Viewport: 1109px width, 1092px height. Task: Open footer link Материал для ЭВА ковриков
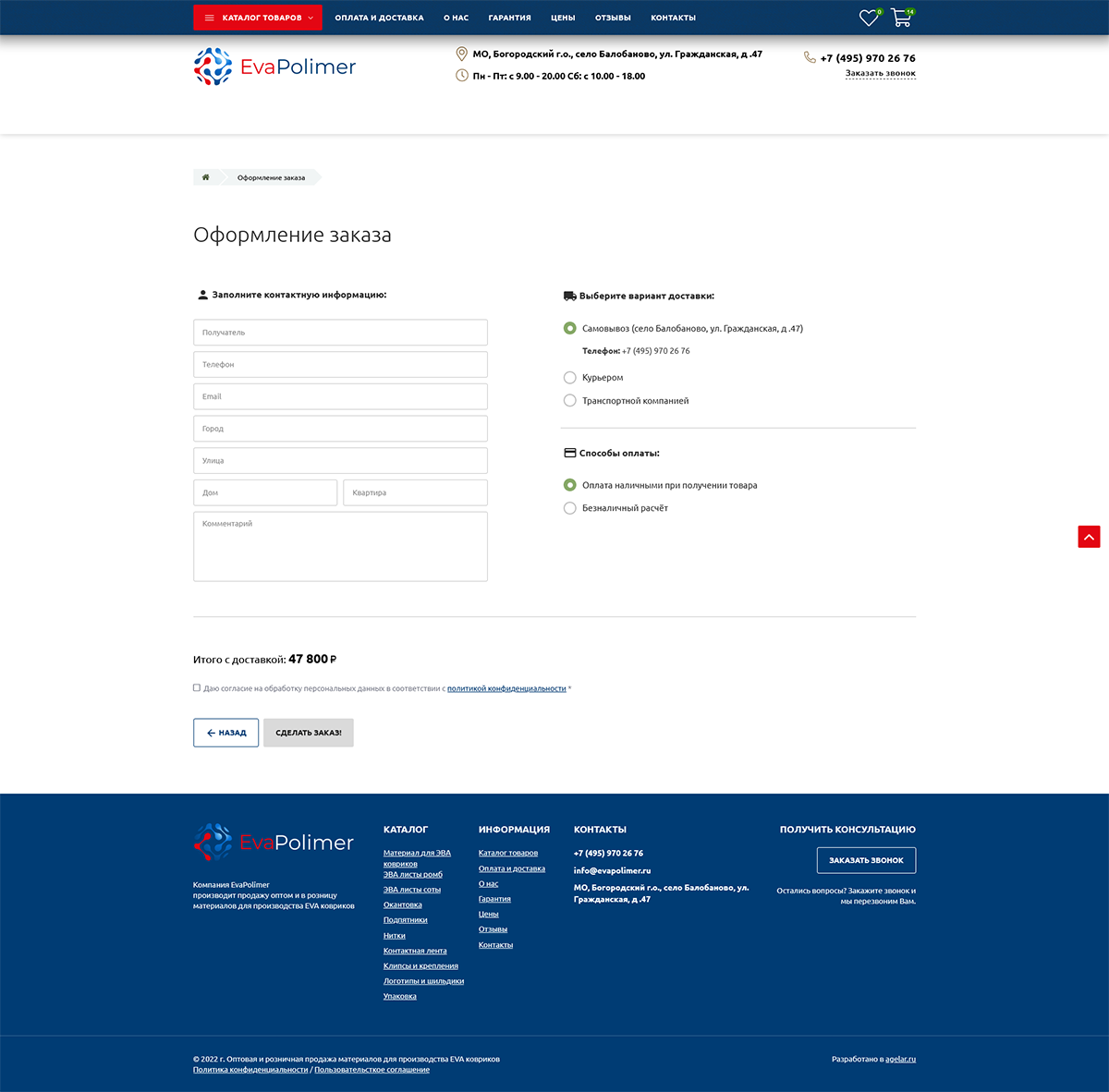(417, 858)
